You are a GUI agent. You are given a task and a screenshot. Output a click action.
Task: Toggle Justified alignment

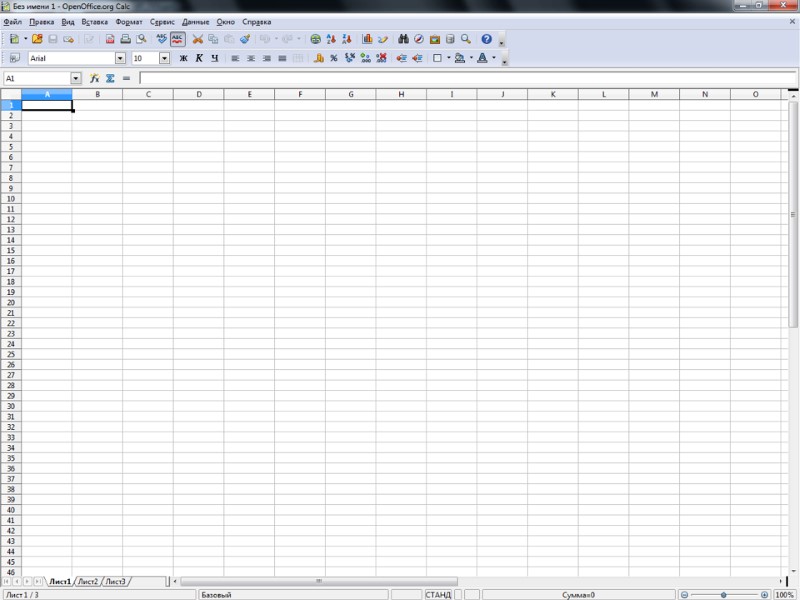point(282,58)
